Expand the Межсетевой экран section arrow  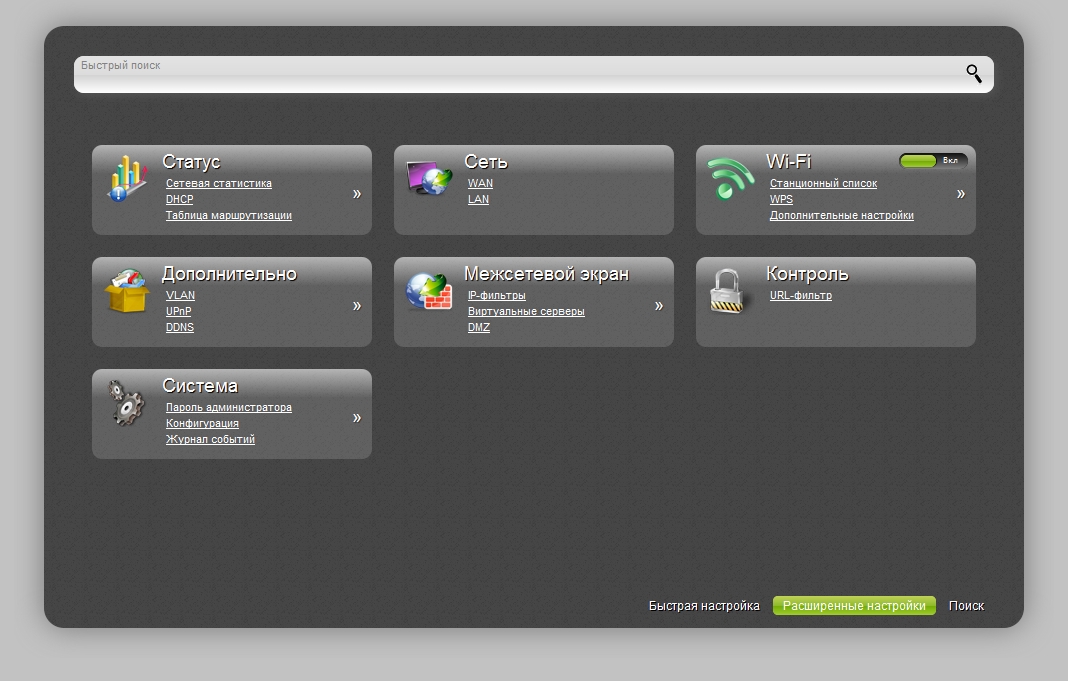point(659,306)
